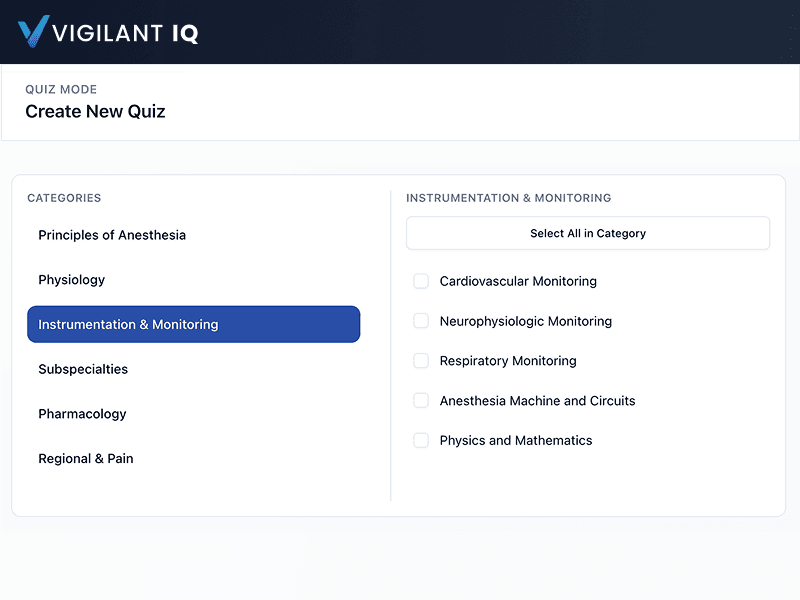Click the Cardiovascular Monitoring label text
This screenshot has width=800, height=600.
pos(518,281)
